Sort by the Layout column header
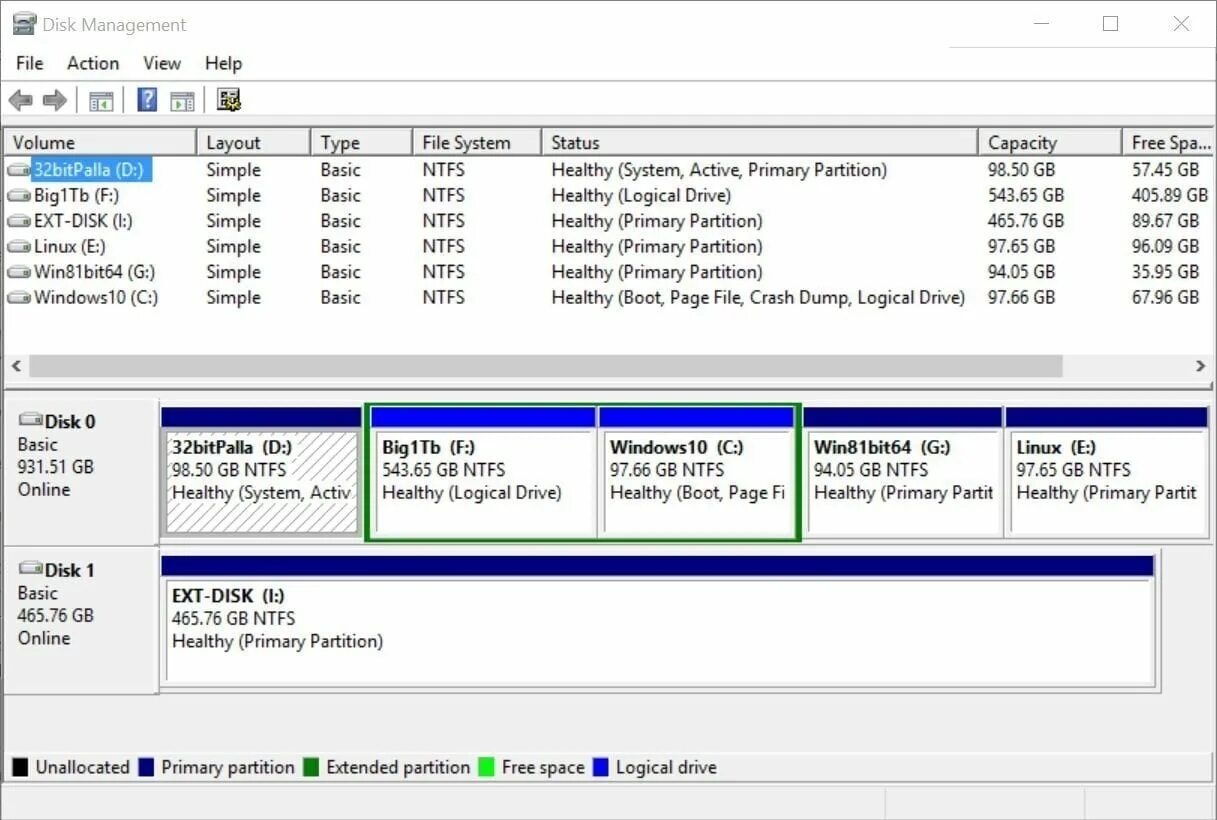This screenshot has height=820, width=1217. (253, 143)
